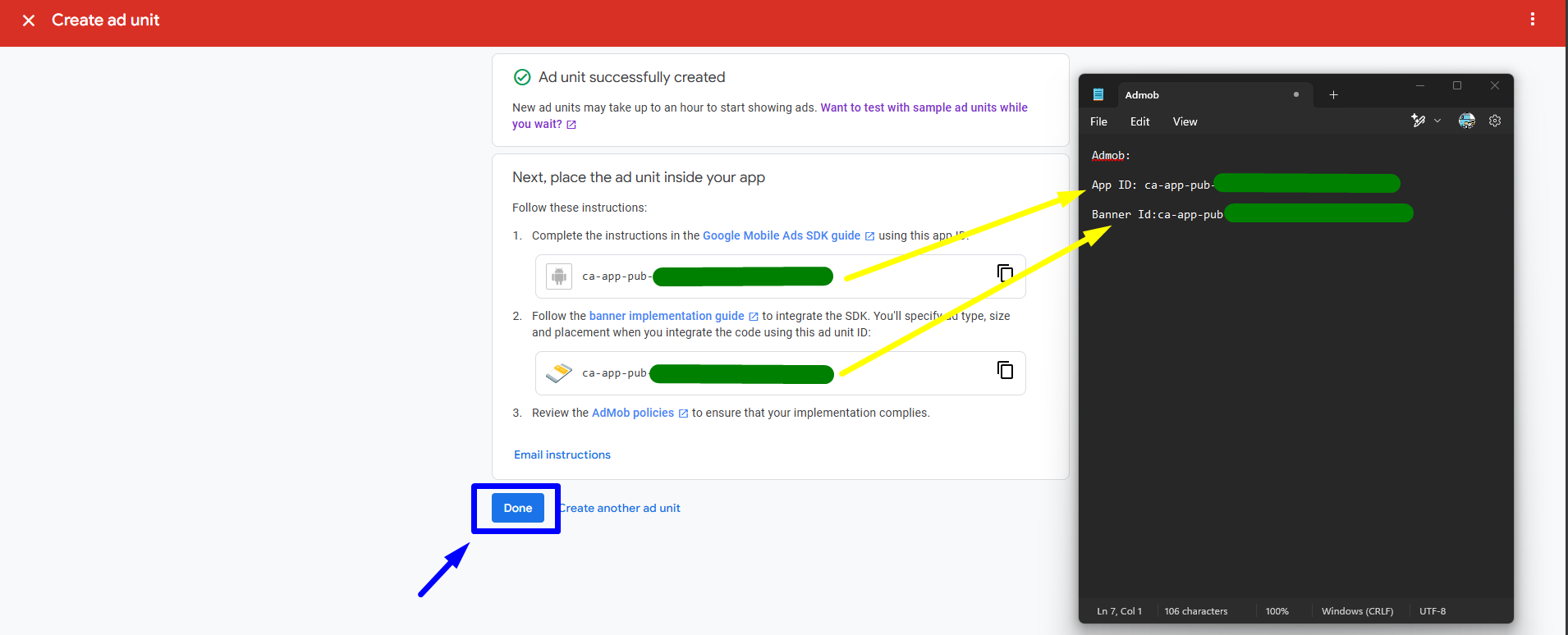This screenshot has width=1568, height=635.
Task: Open the File menu in Notepad
Action: coord(1098,121)
